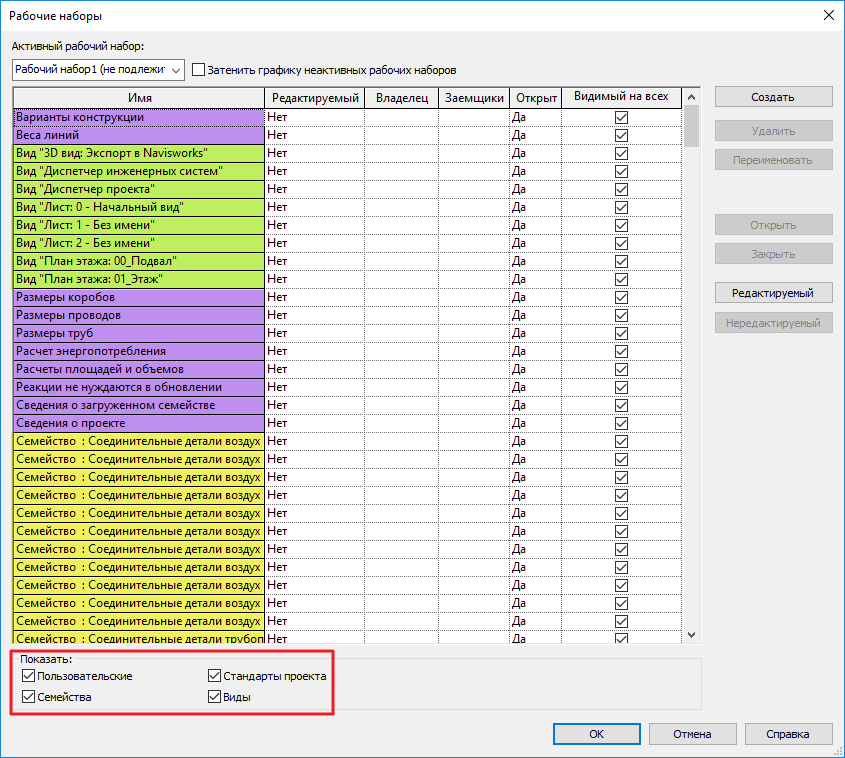Click the Открыть button
Image resolution: width=845 pixels, height=758 pixels.
pyautogui.click(x=773, y=225)
